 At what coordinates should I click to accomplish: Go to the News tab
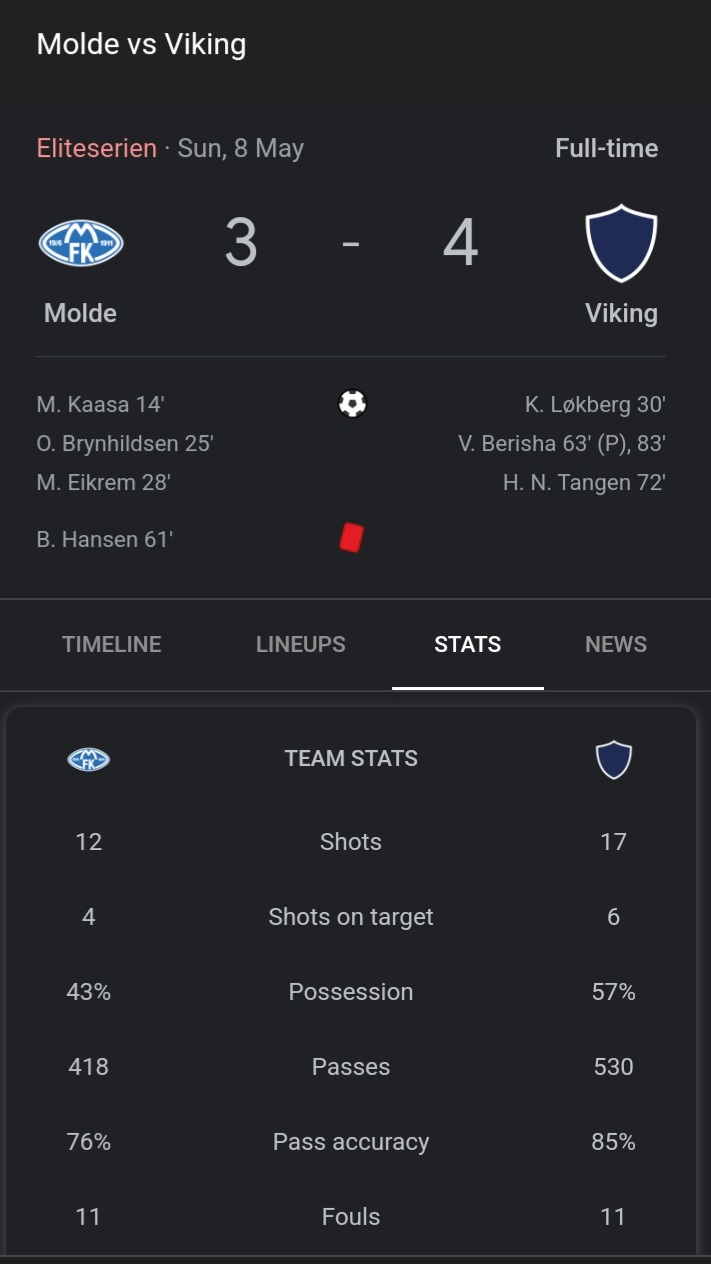pyautogui.click(x=616, y=644)
